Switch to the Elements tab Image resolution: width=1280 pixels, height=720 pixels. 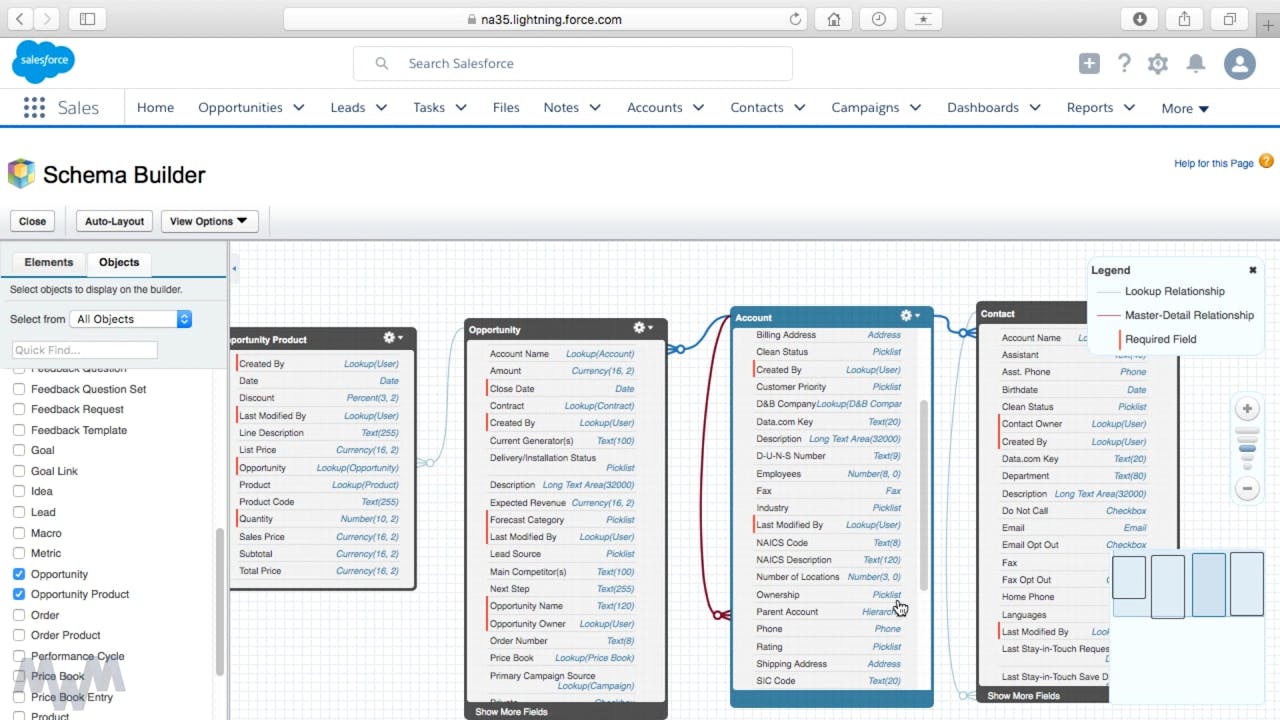pos(49,262)
